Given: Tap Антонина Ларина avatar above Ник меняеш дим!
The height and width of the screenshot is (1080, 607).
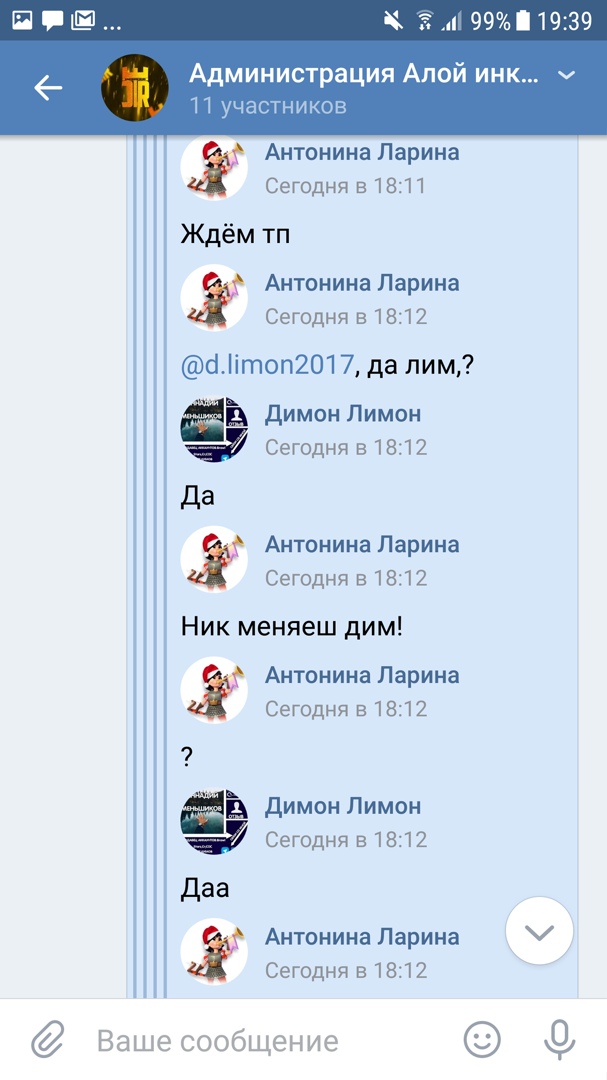Looking at the screenshot, I should 214,559.
